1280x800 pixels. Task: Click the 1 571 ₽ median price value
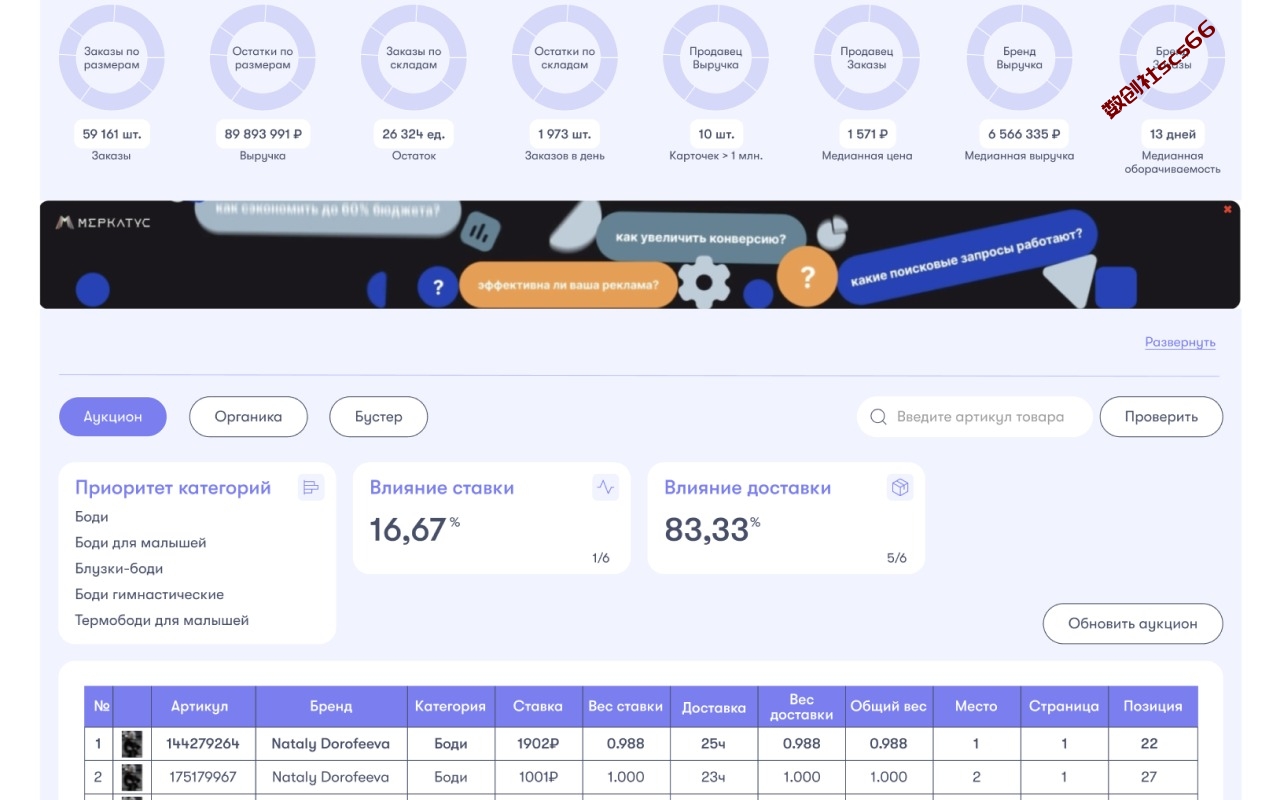pyautogui.click(x=867, y=134)
